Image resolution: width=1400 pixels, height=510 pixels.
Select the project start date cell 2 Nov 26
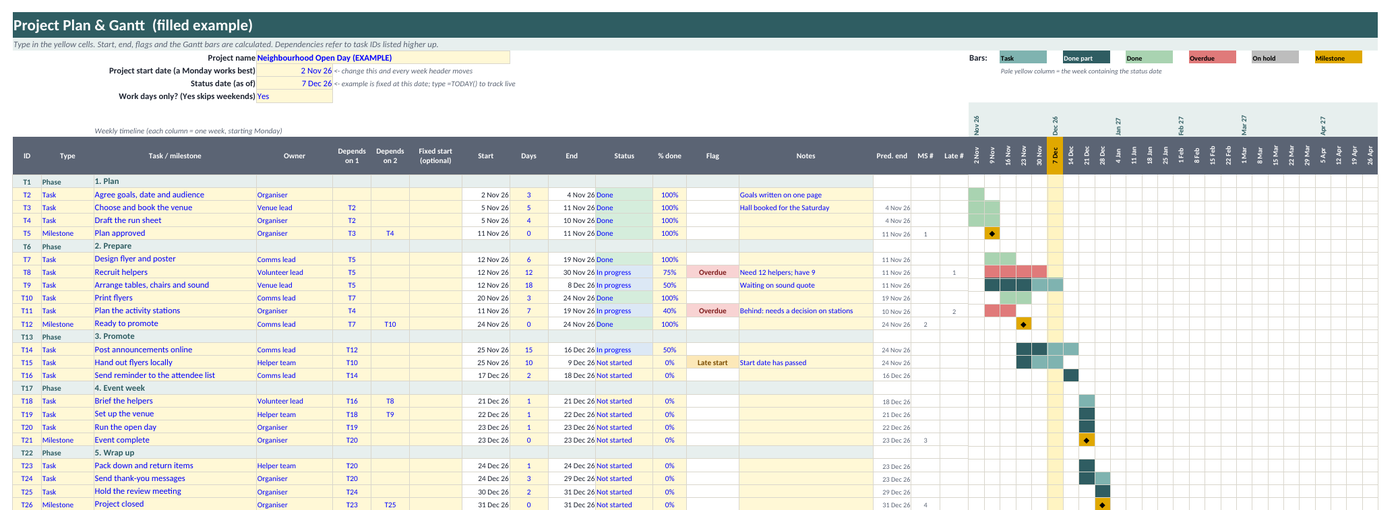point(294,71)
